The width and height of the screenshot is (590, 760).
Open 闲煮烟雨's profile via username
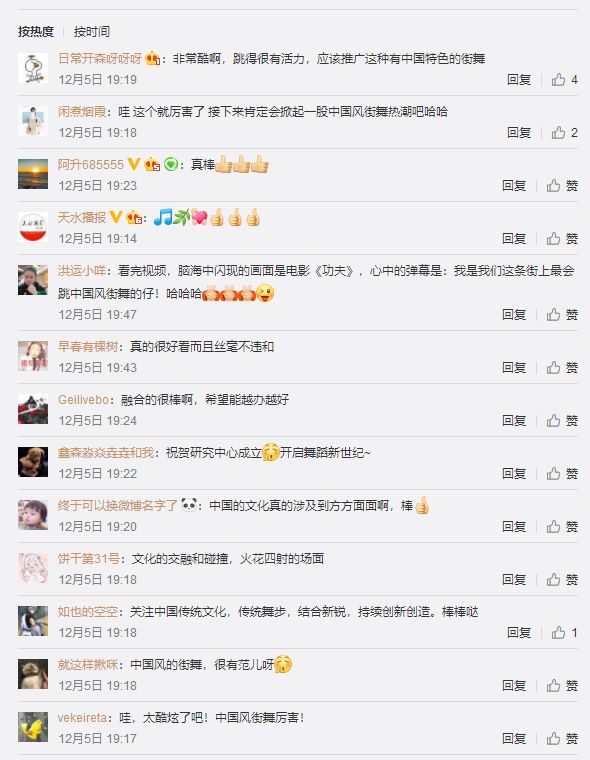(x=82, y=111)
